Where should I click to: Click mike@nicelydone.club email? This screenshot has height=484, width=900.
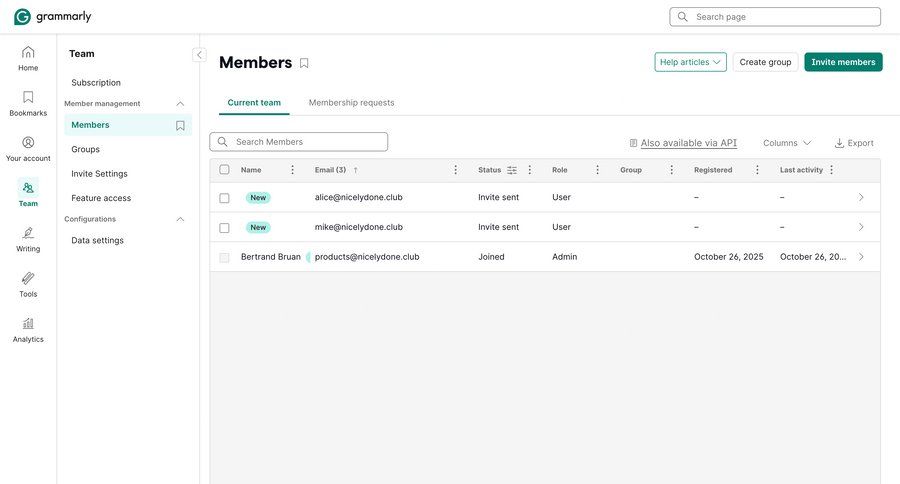point(359,227)
